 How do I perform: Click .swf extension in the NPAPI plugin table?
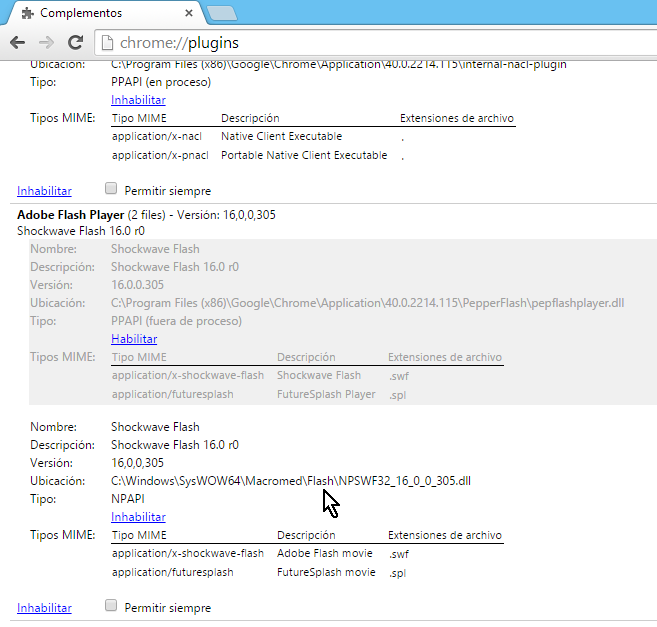point(398,554)
